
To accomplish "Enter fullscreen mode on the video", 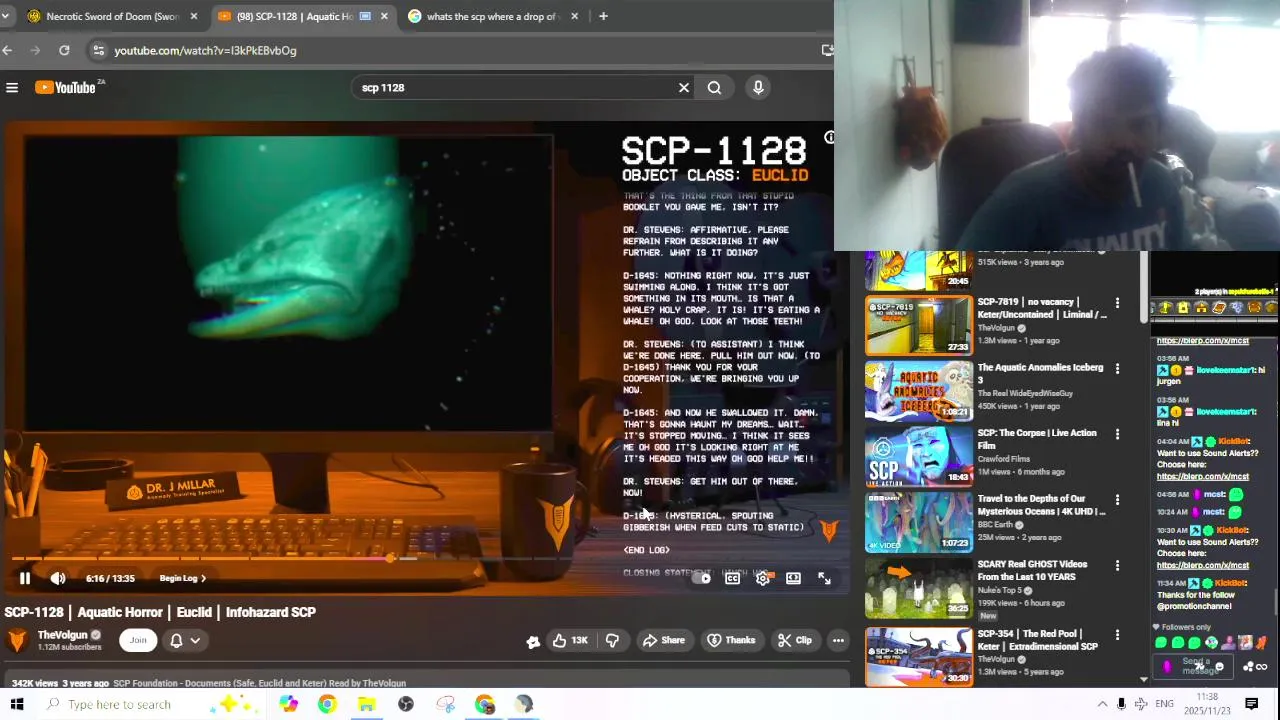I will [824, 578].
